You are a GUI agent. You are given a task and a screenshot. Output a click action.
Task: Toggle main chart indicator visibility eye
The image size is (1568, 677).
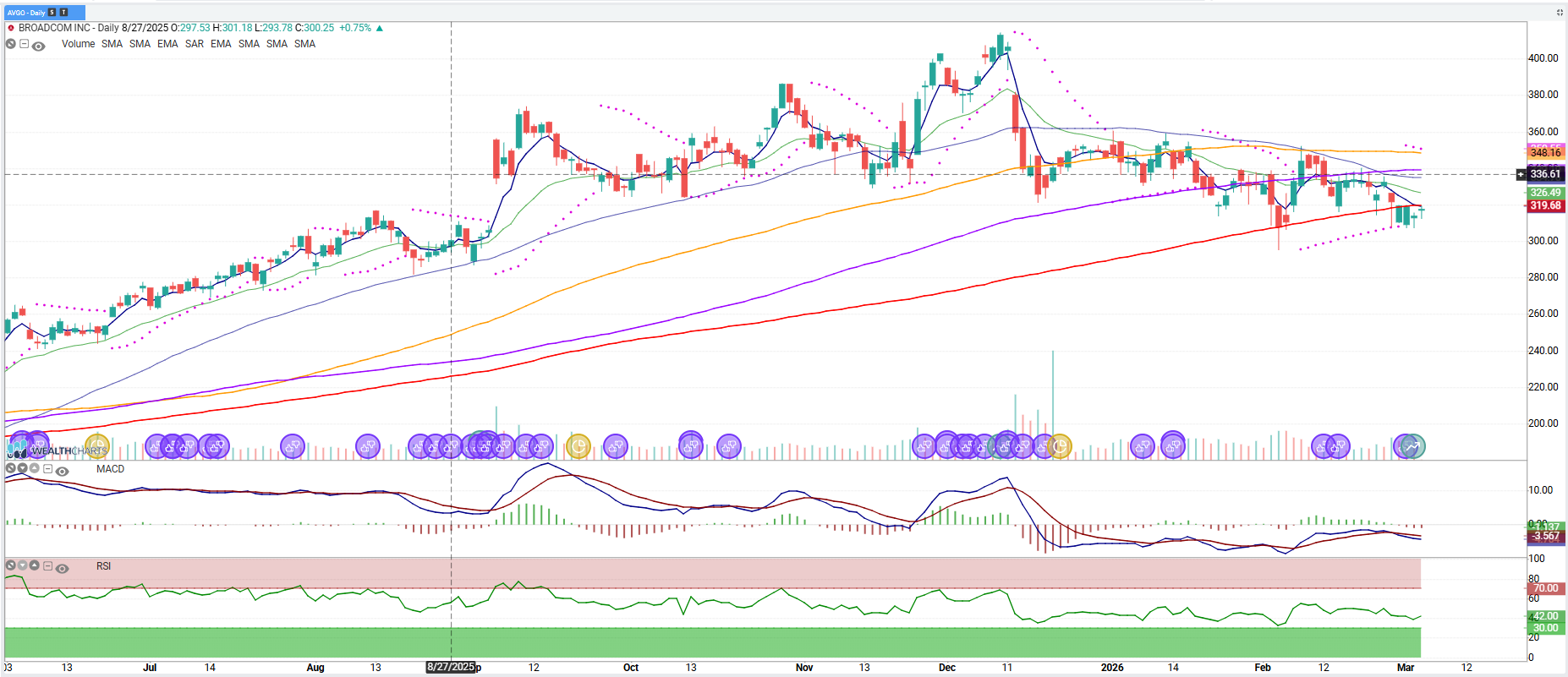[38, 46]
